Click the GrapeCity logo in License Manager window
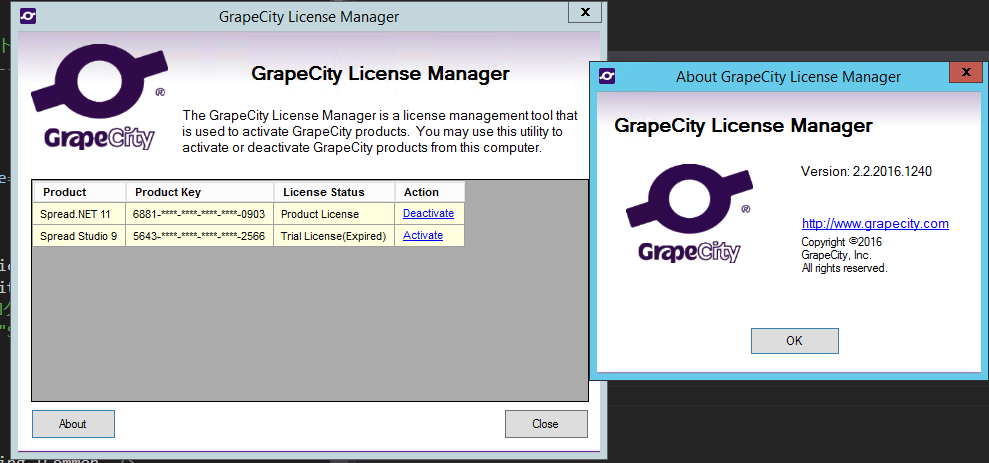Screen dimensions: 989x463 100,99
